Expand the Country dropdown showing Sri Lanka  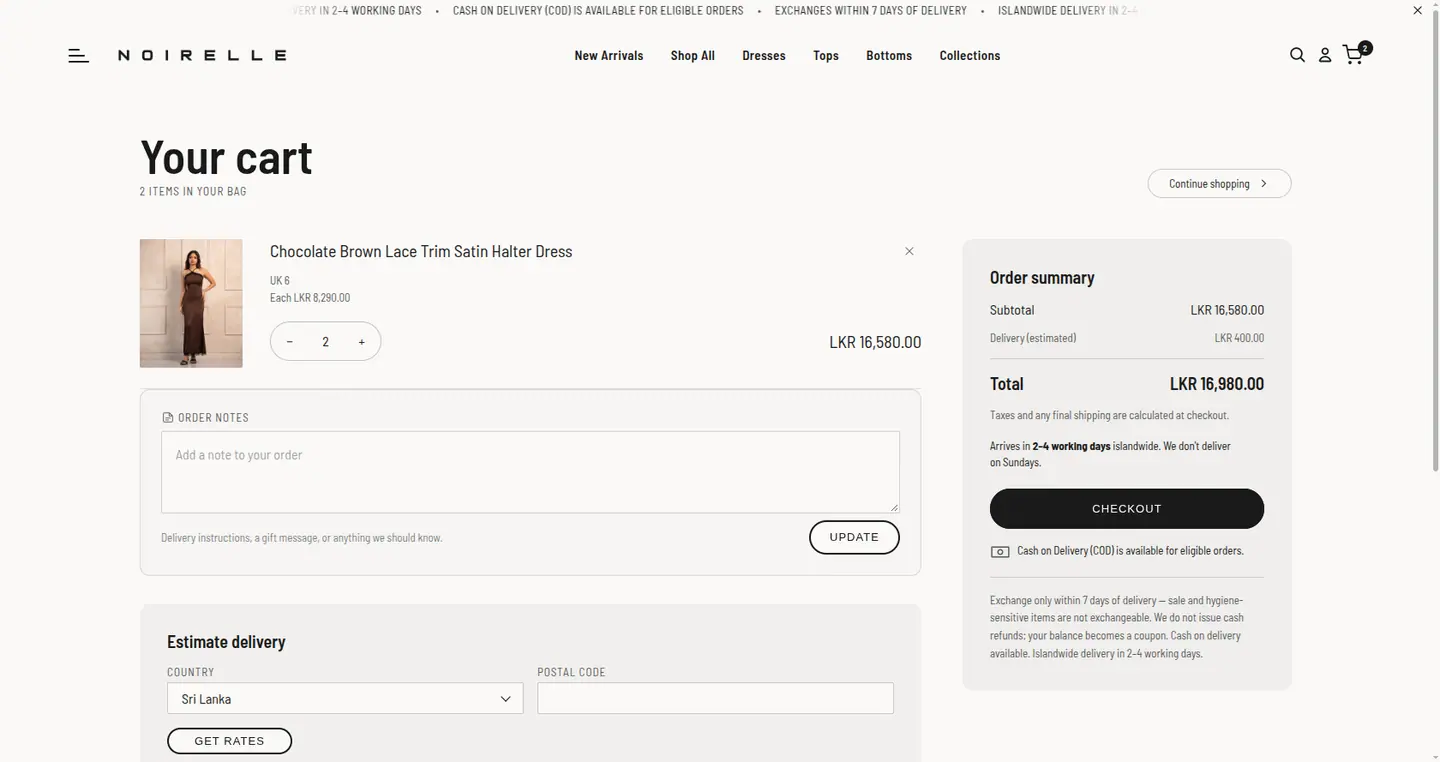pyautogui.click(x=345, y=699)
